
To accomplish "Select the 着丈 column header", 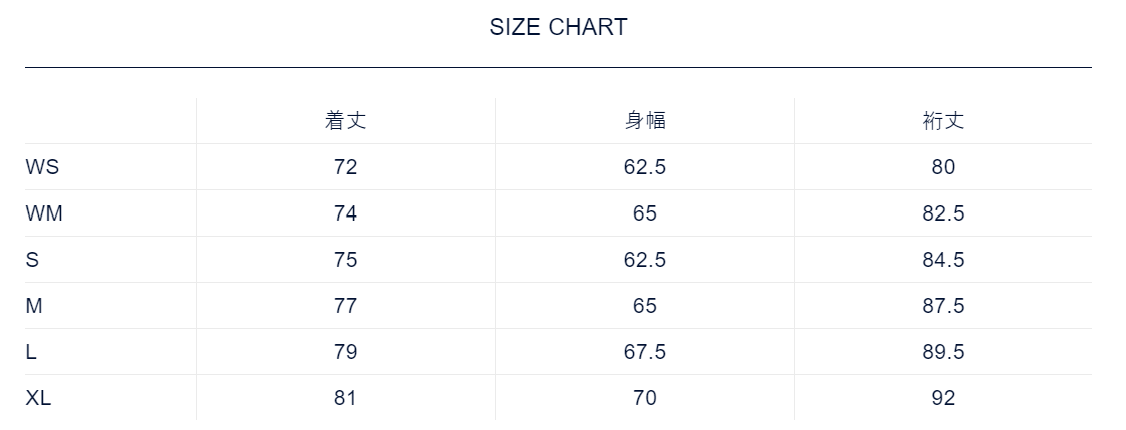I will pos(345,121).
